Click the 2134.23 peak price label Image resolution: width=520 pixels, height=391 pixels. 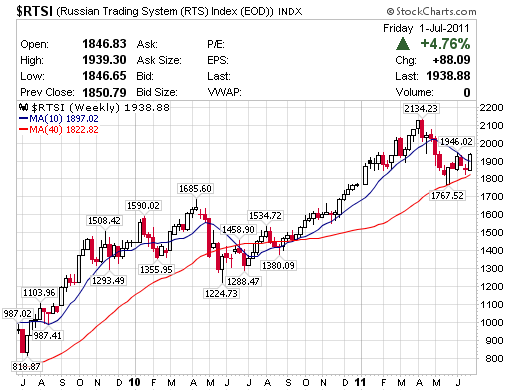[421, 109]
